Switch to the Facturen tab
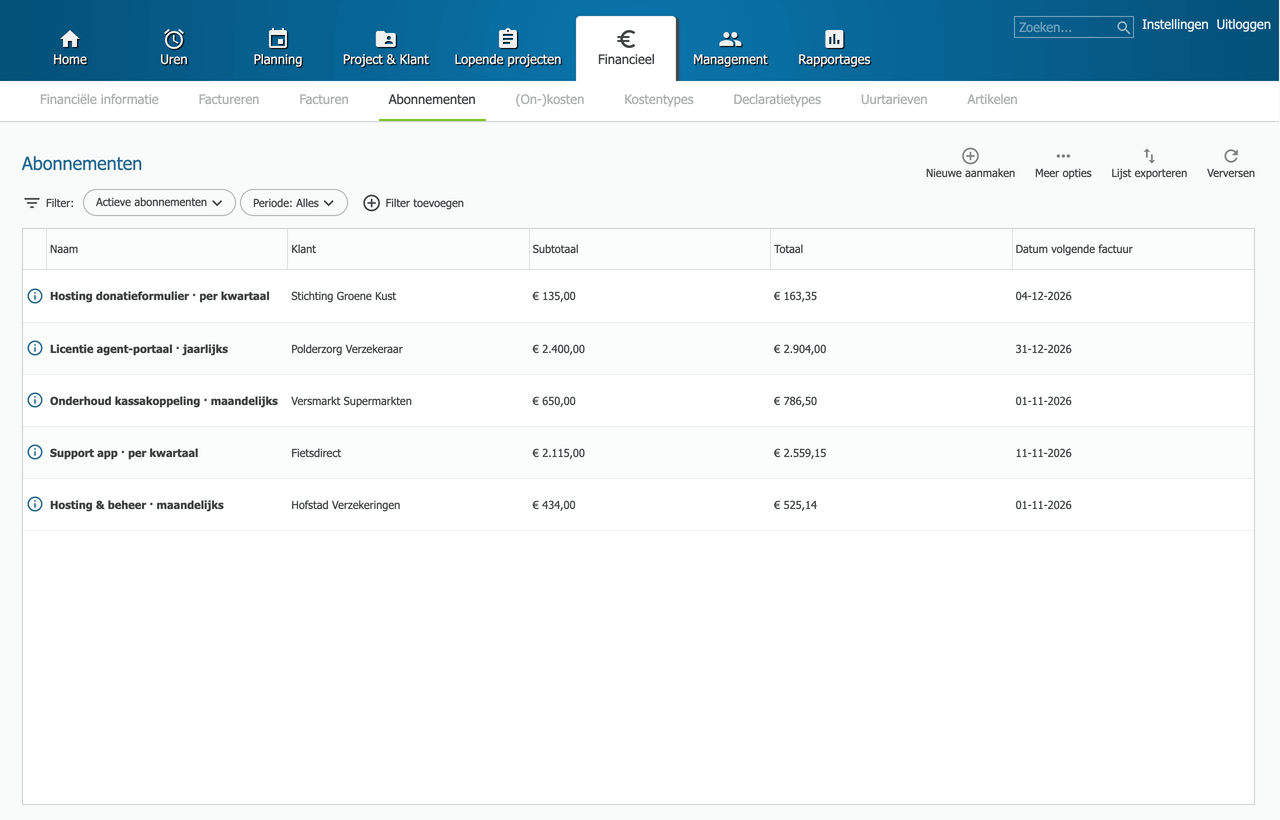The width and height of the screenshot is (1280, 820). click(324, 100)
